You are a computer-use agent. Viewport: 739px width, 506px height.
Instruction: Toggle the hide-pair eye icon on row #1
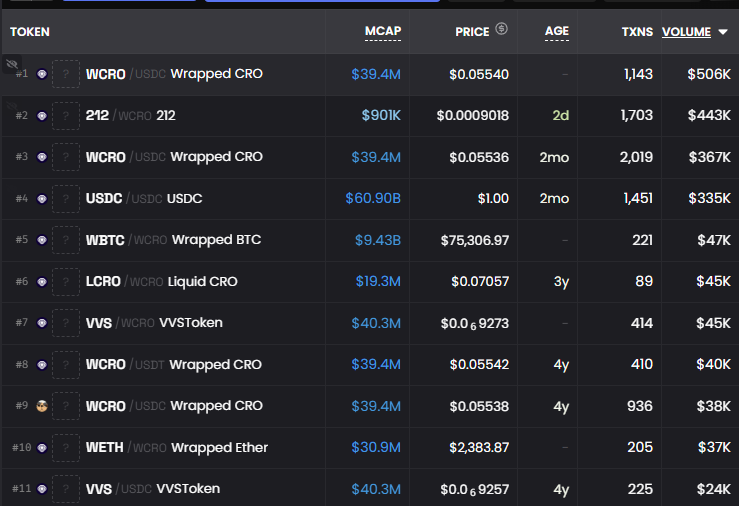point(12,64)
